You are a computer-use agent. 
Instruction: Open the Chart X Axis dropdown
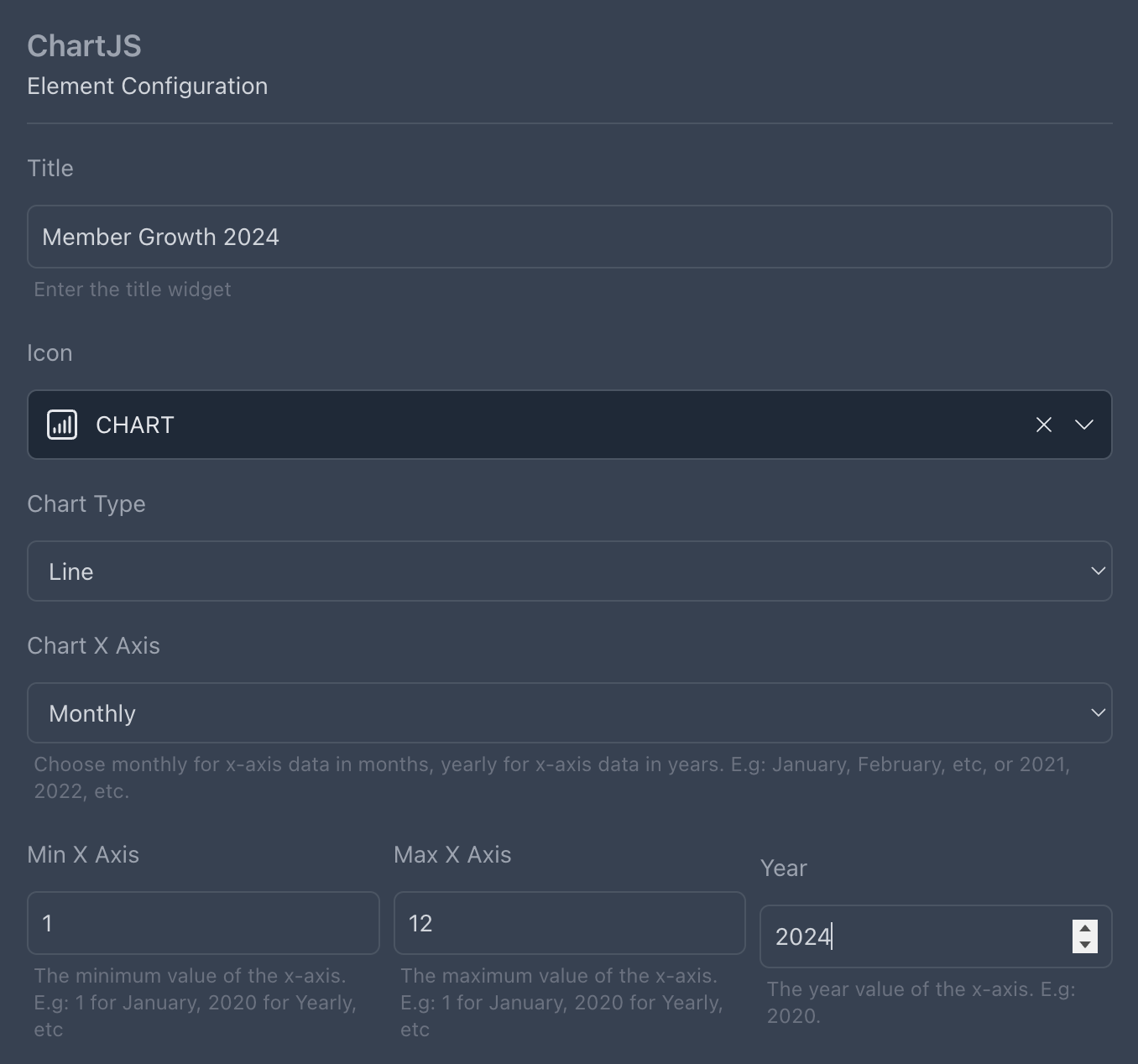click(x=570, y=713)
